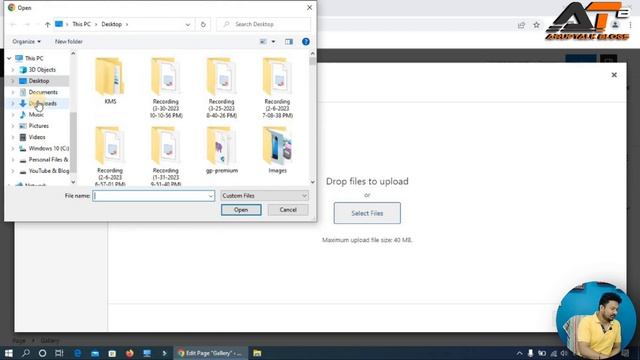Screen dimensions: 640x360
Task: Open the gp-premium folder
Action: coord(222,150)
